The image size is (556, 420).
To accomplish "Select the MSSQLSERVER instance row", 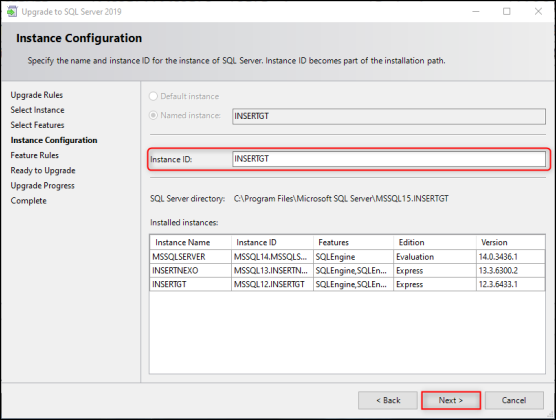I will (x=347, y=256).
